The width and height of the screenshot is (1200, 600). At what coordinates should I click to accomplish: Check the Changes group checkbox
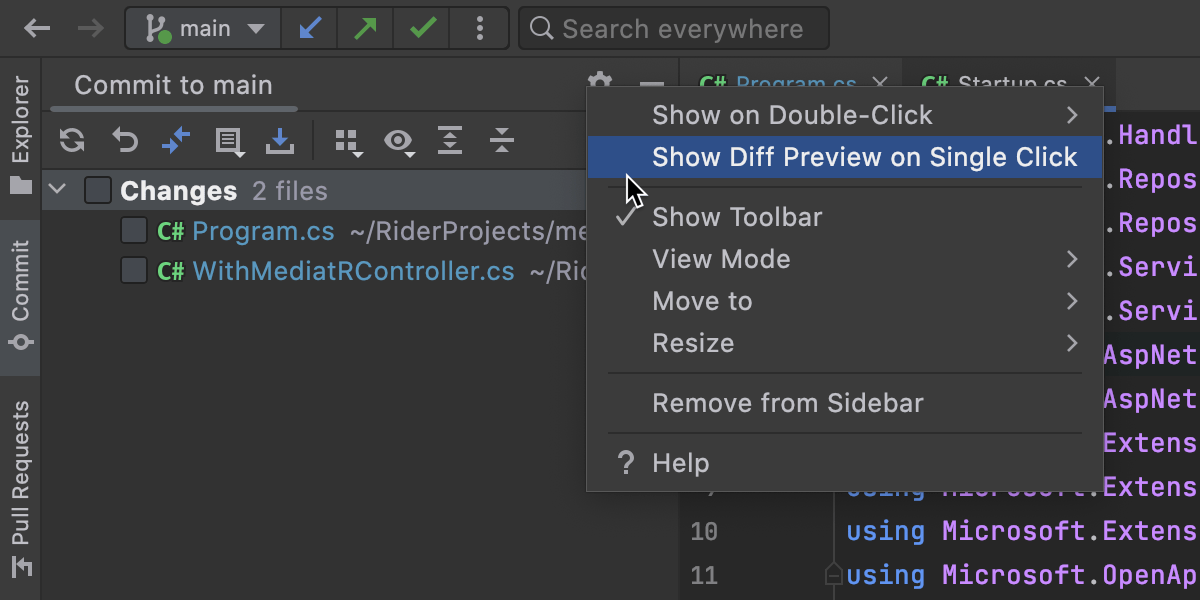(x=97, y=190)
